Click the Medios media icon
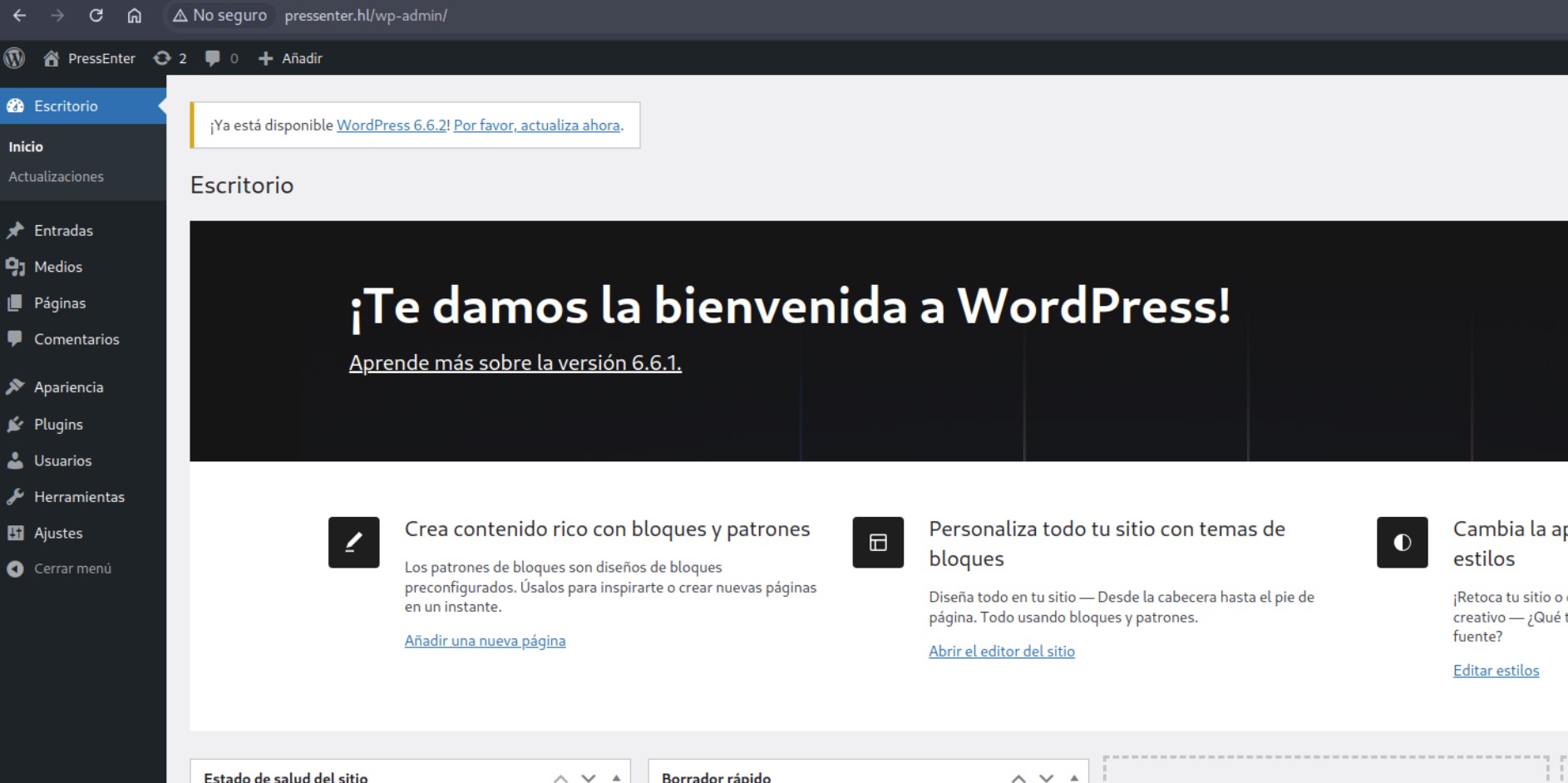 tap(15, 267)
